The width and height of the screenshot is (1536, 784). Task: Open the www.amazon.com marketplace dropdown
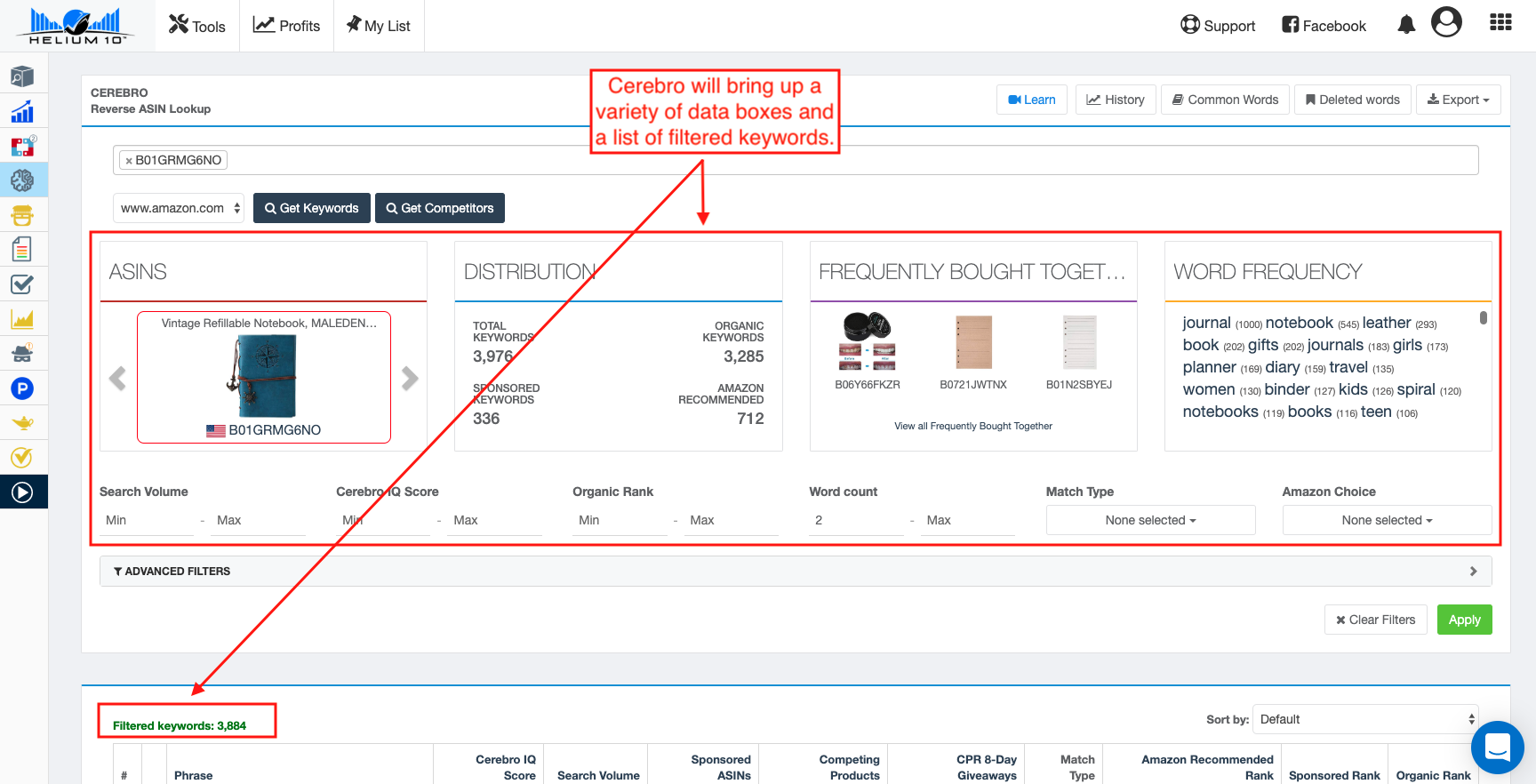click(179, 208)
